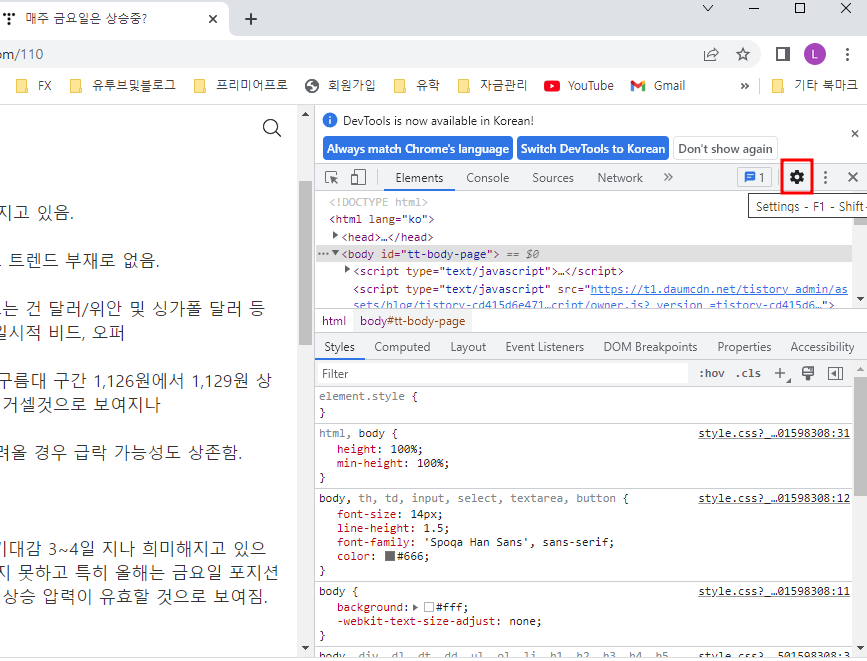Image resolution: width=867 pixels, height=661 pixels.
Task: Open style.css …01598308:11 source link
Action: tap(774, 591)
